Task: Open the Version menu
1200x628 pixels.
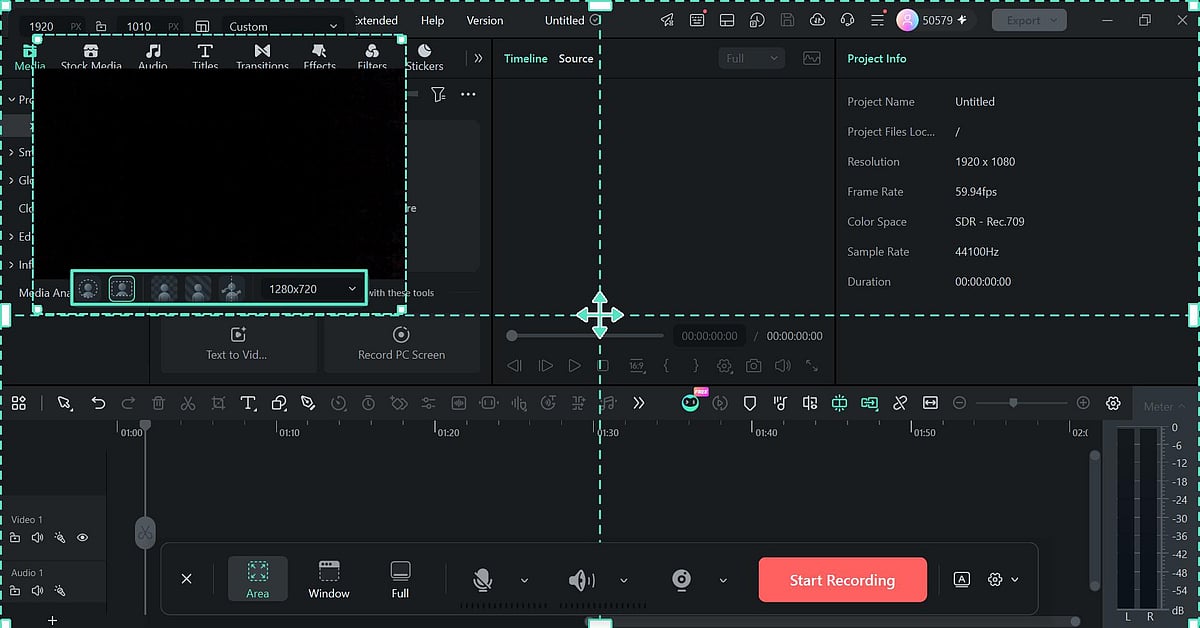Action: click(x=485, y=20)
